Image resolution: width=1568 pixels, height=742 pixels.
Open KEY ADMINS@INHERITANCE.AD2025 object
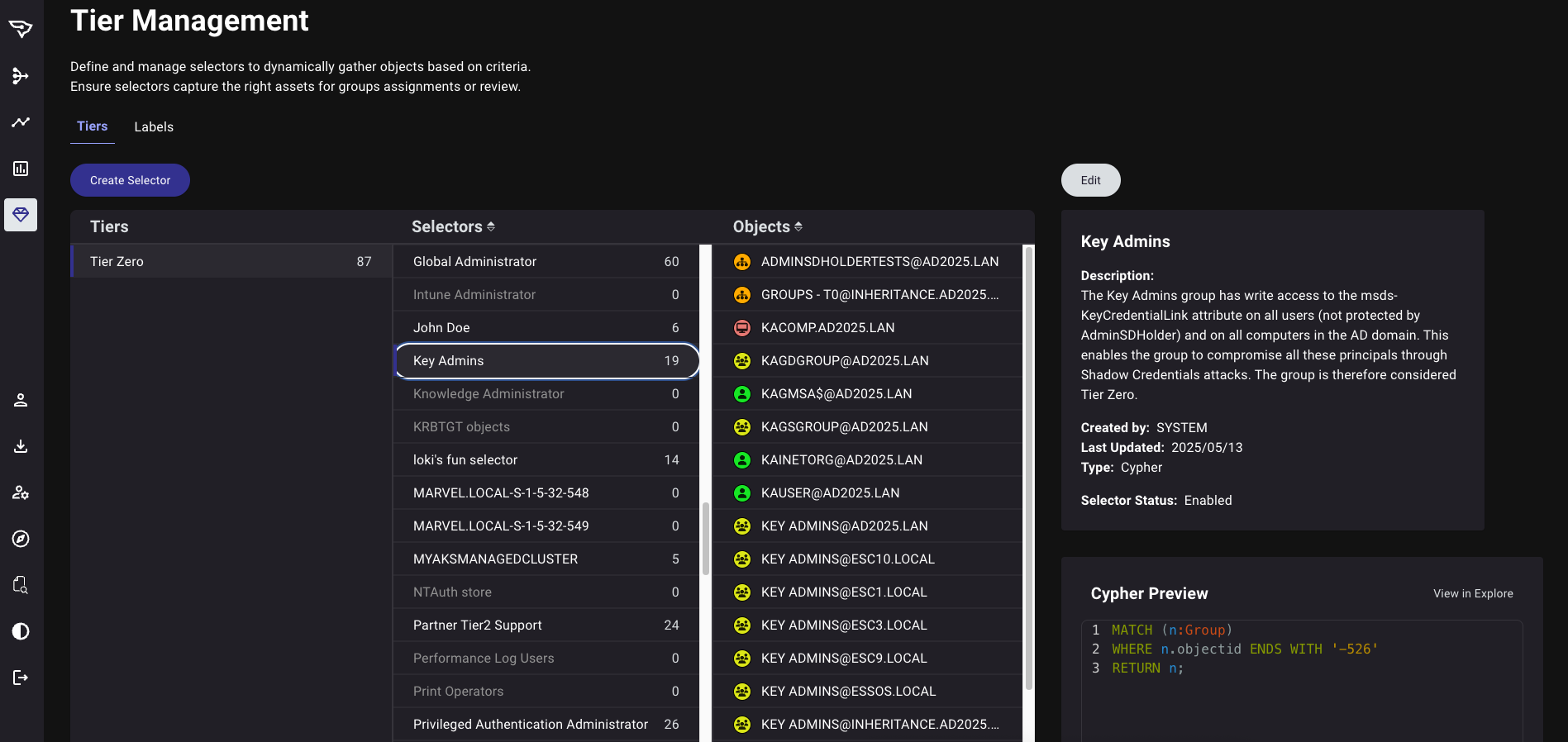(867, 724)
